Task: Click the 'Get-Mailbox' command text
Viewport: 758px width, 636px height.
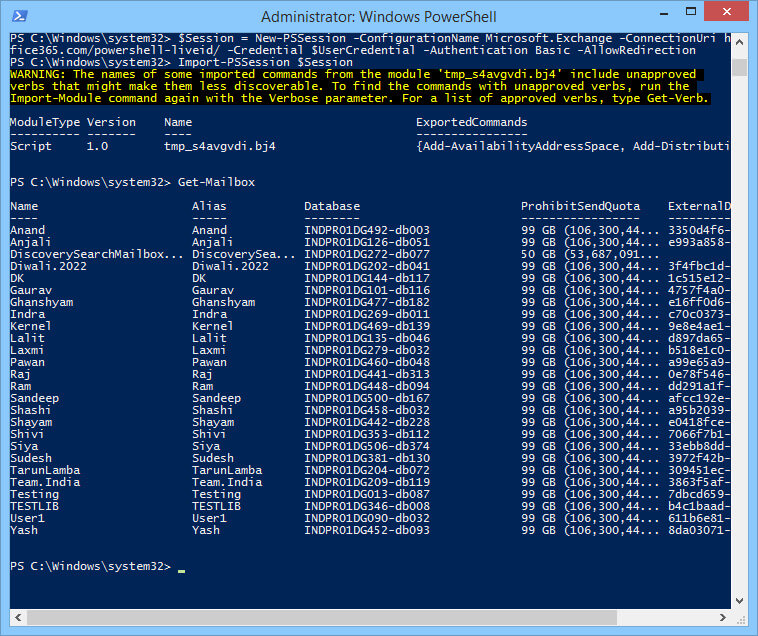Action: pyautogui.click(x=216, y=182)
